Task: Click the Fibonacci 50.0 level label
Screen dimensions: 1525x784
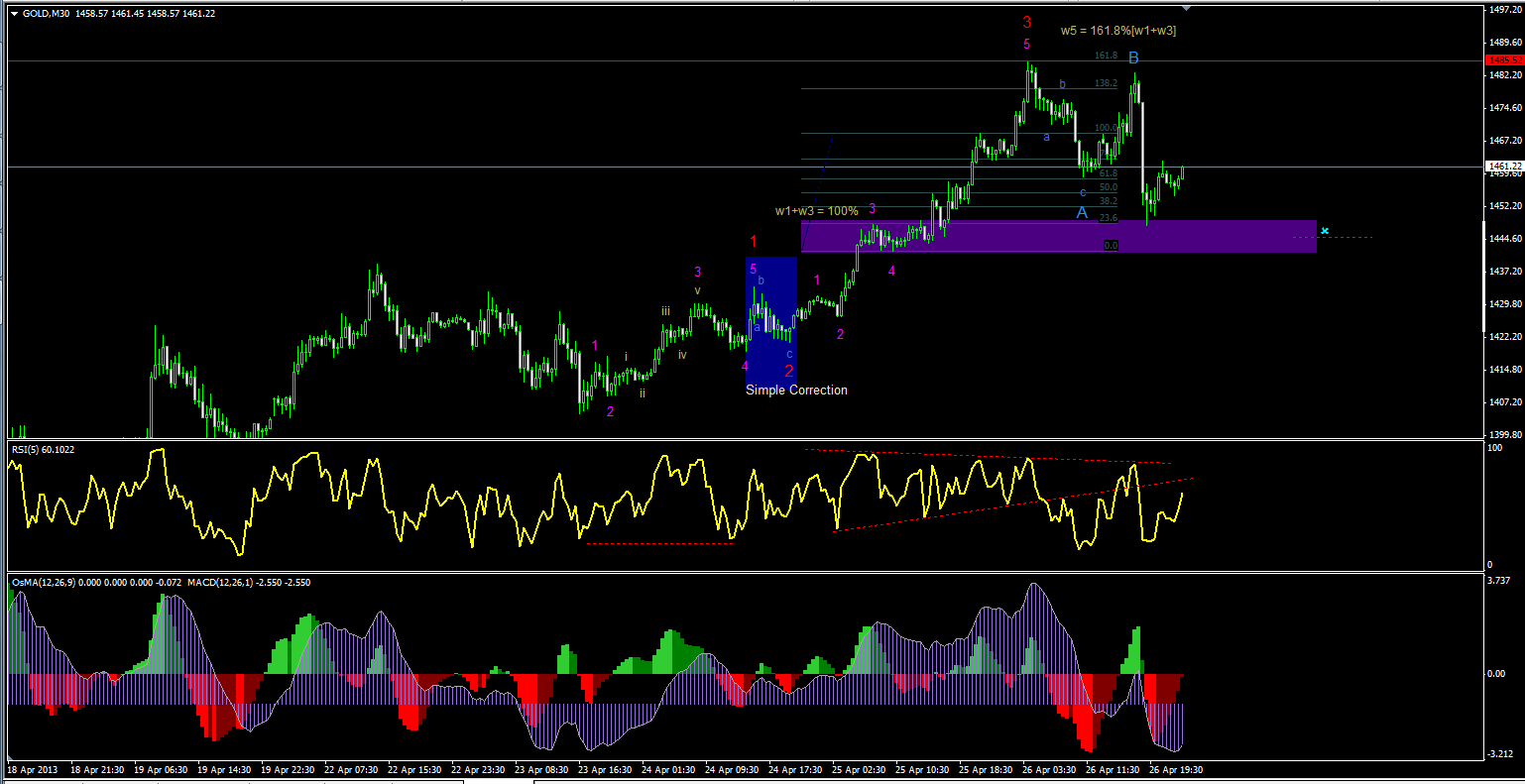Action: [x=1109, y=187]
